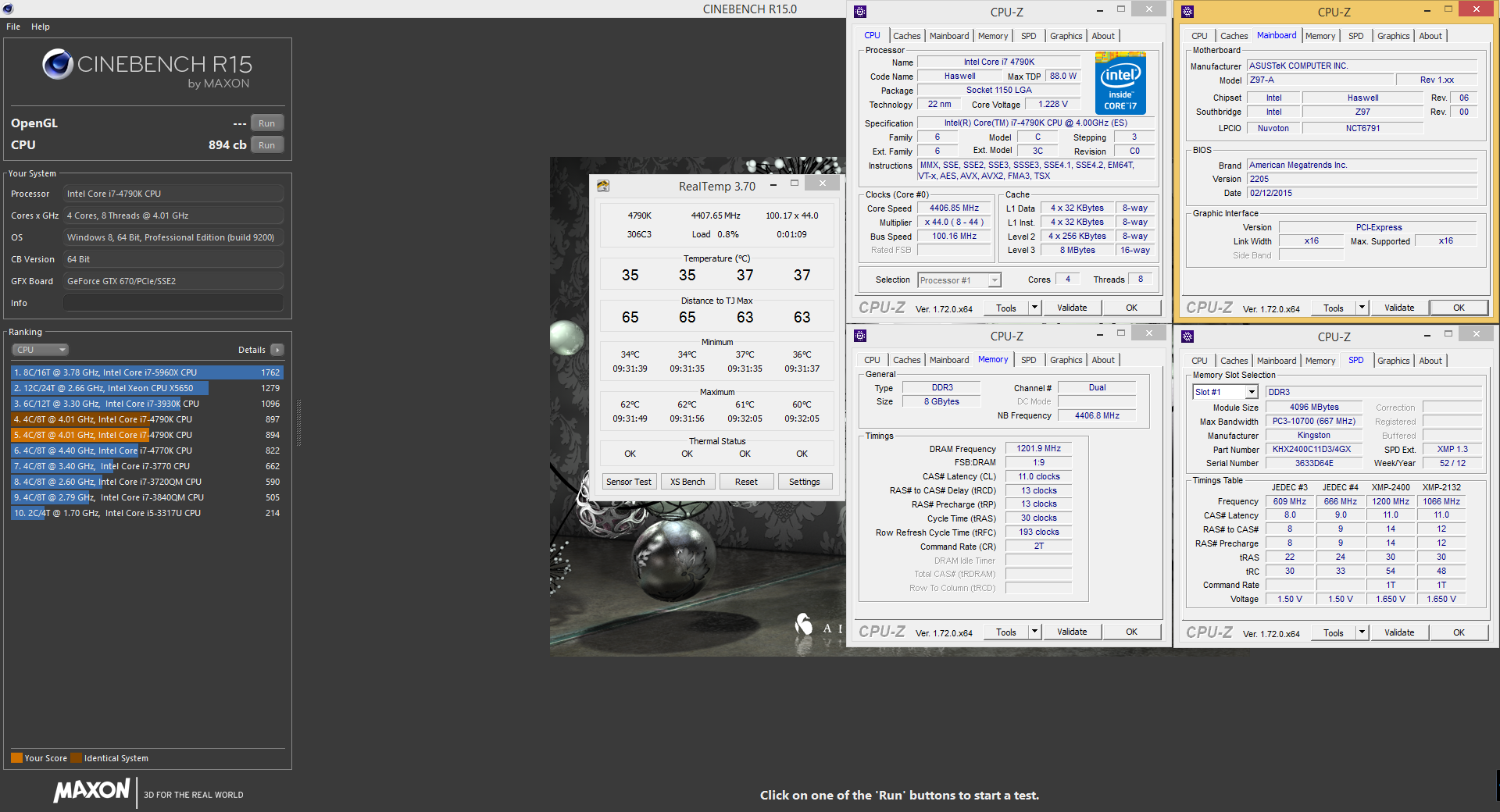Switch to Caches tab in top-left CPU-Z window

click(x=906, y=36)
